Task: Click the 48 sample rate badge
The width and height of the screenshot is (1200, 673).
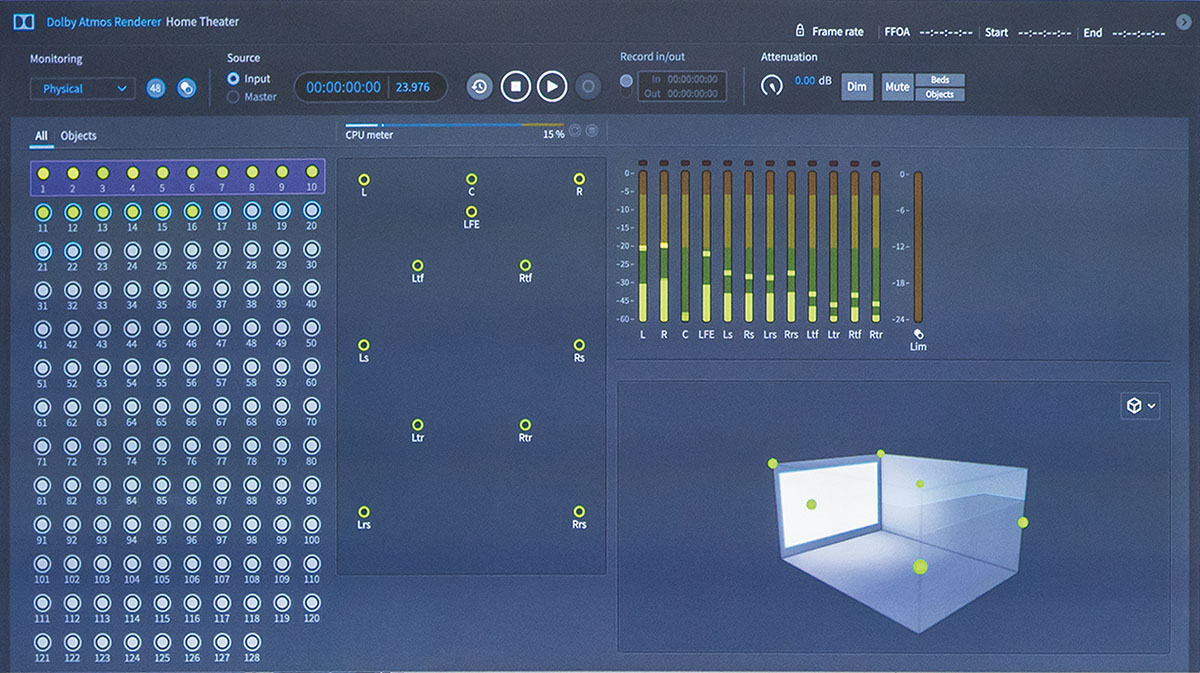Action: pyautogui.click(x=155, y=88)
